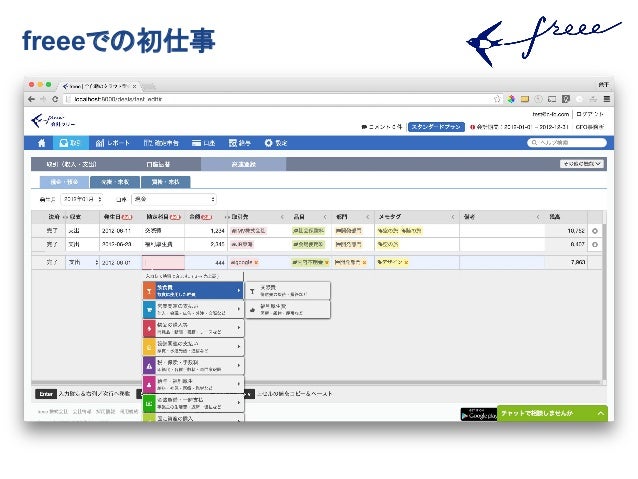Reload the page with the browser refresh icon
638x479 pixels.
click(x=55, y=99)
